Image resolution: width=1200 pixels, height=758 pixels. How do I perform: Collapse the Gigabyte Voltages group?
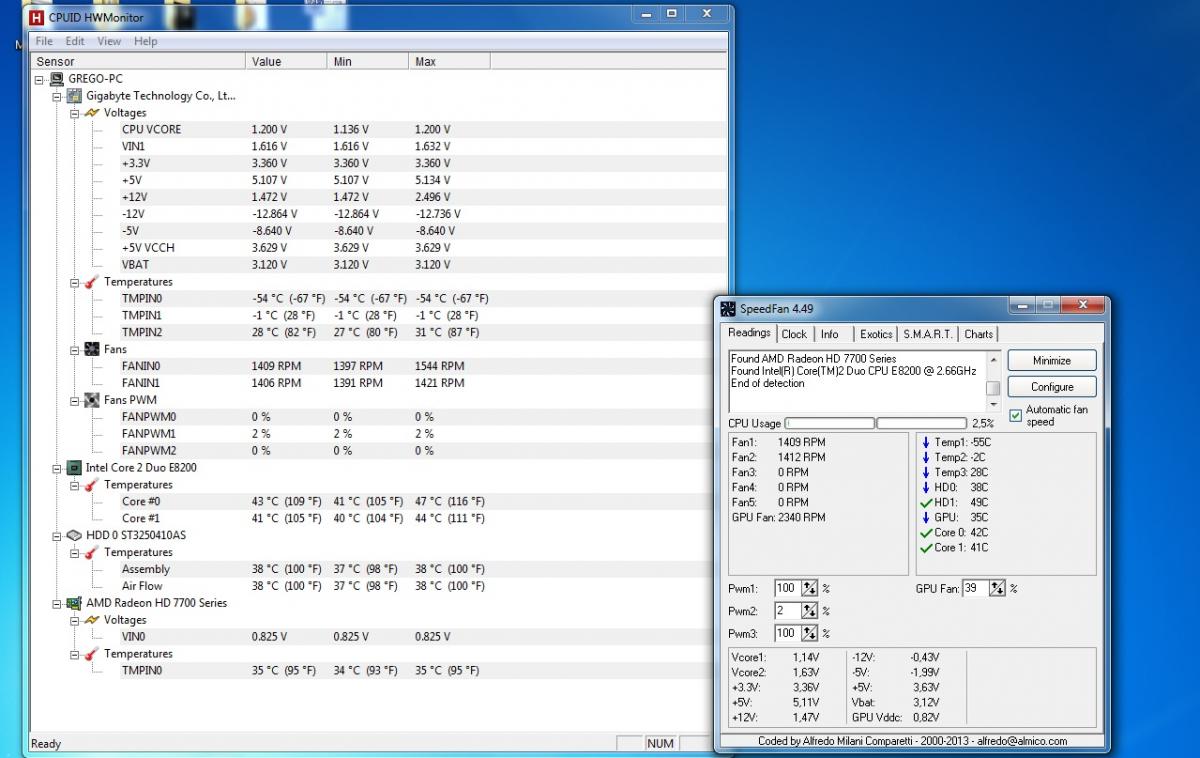point(74,113)
